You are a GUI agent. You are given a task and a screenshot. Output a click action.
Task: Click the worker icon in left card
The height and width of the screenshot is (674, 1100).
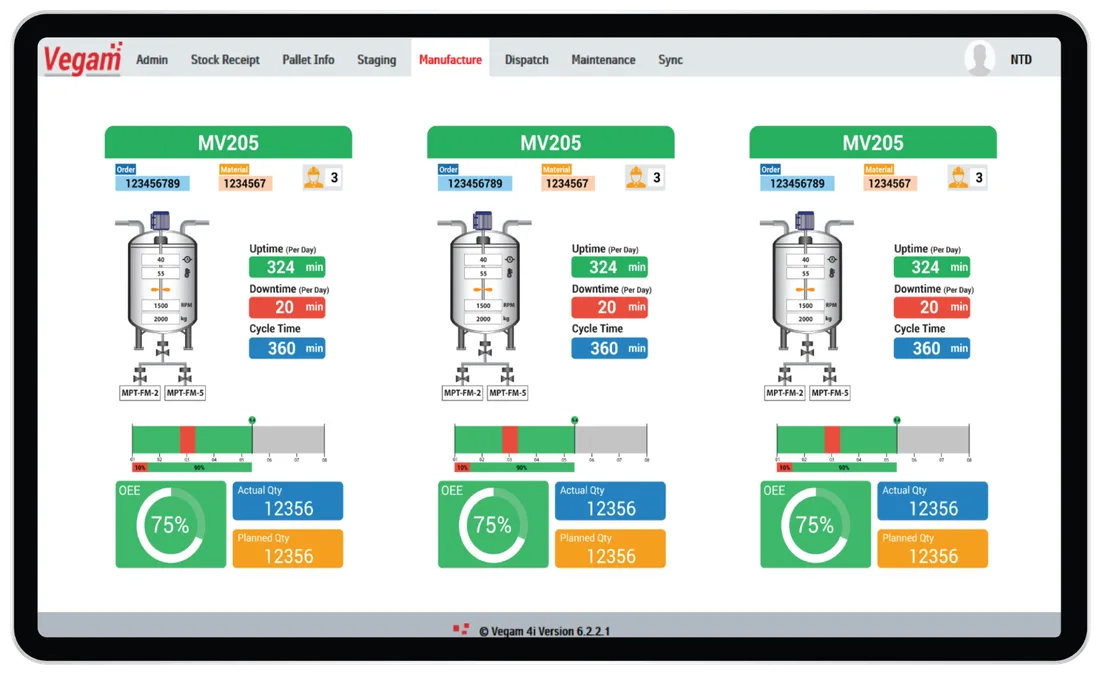314,177
